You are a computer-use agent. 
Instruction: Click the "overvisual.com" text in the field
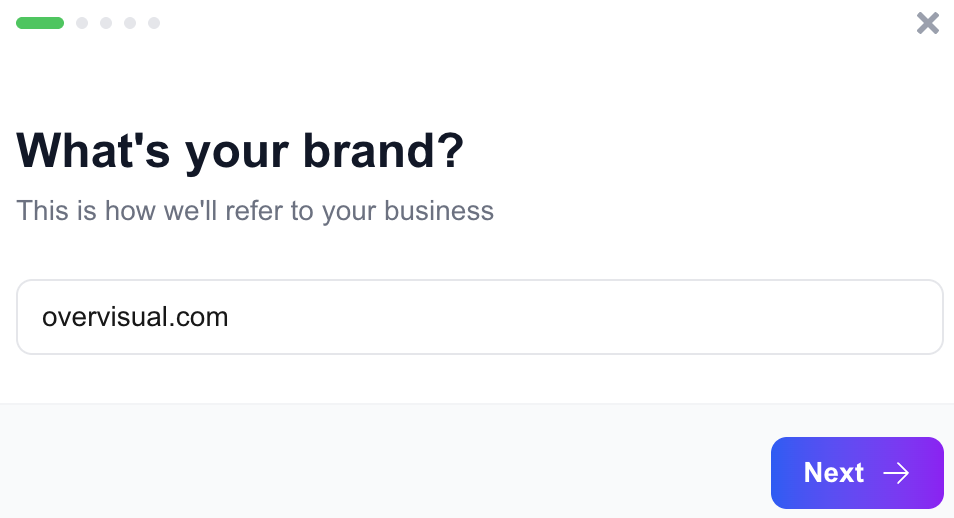pyautogui.click(x=135, y=317)
